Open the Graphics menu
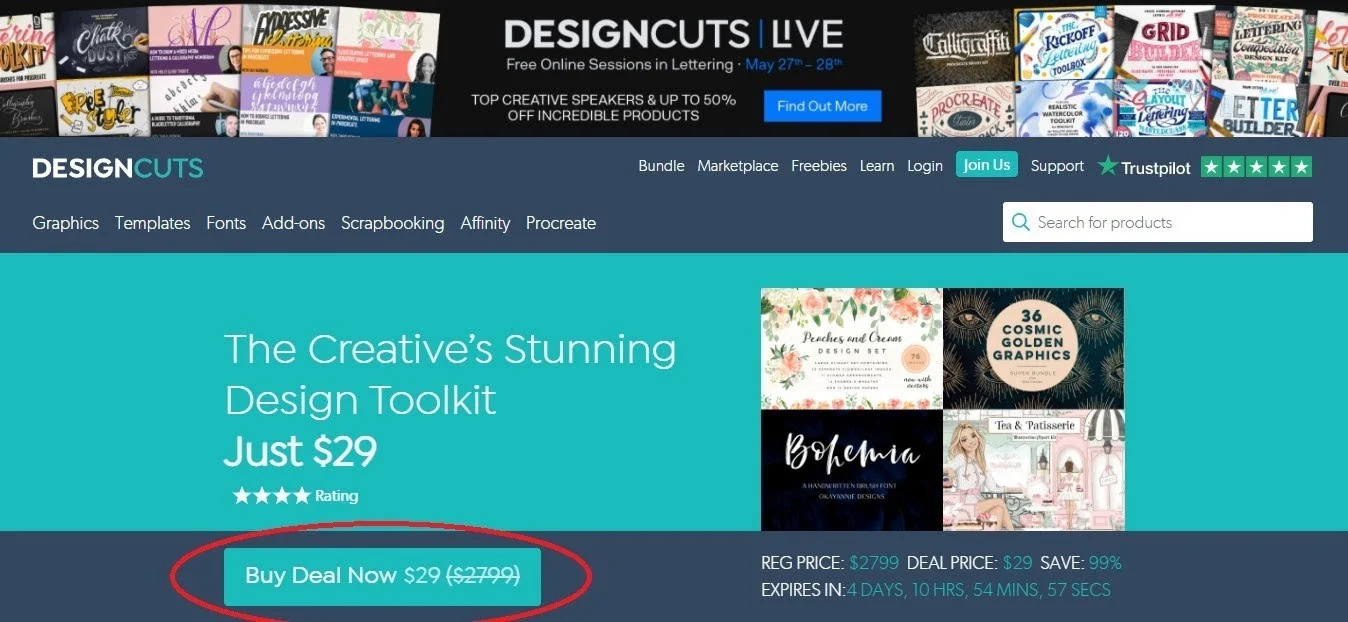 (x=66, y=223)
